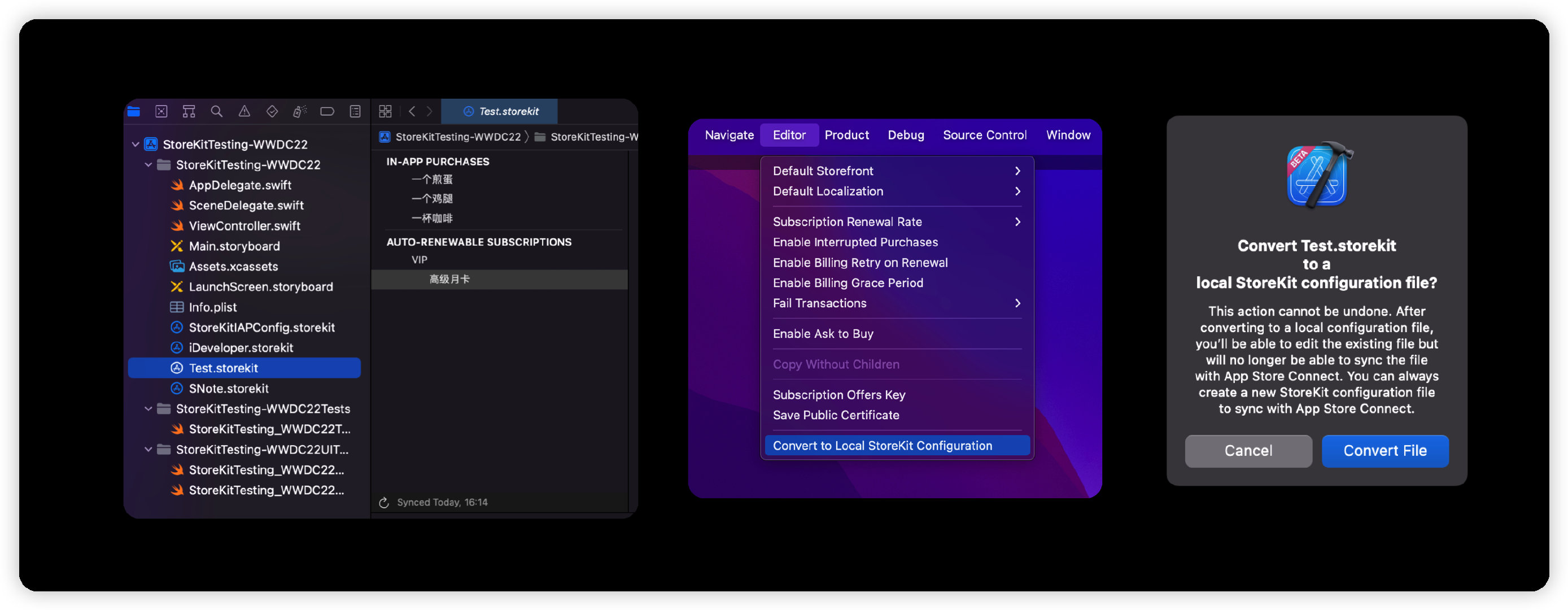1568x610 pixels.
Task: Open the Window menu
Action: click(x=1068, y=135)
